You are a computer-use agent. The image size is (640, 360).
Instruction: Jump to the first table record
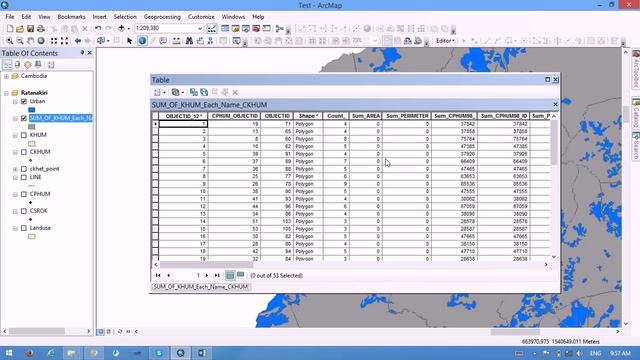point(158,276)
